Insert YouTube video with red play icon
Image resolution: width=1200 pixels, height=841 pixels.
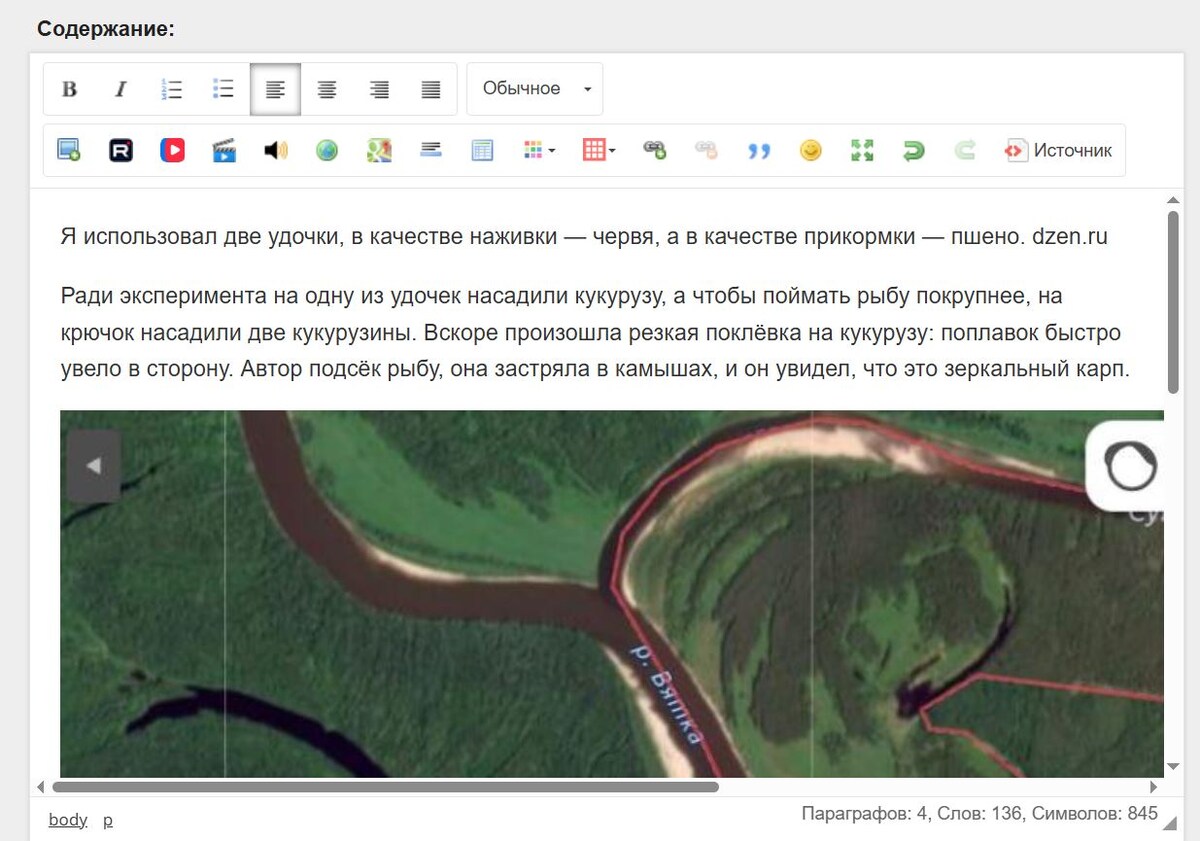pos(172,150)
